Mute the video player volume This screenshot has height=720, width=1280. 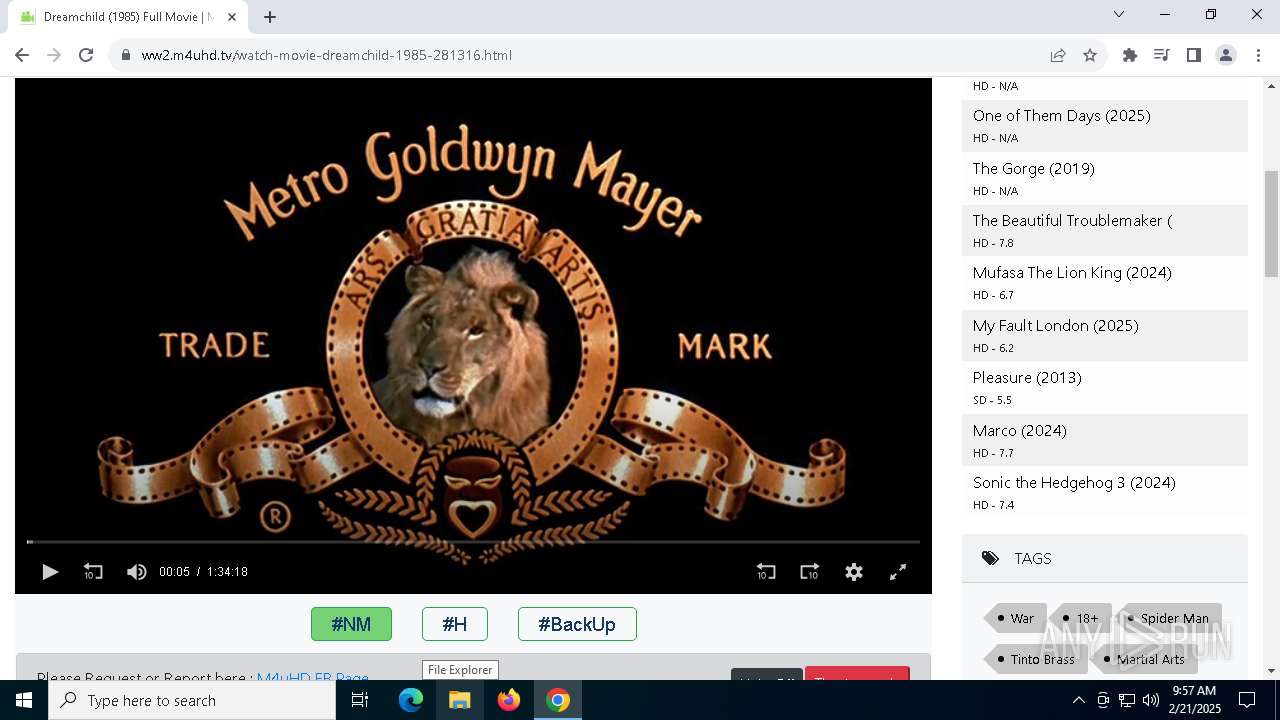point(137,572)
